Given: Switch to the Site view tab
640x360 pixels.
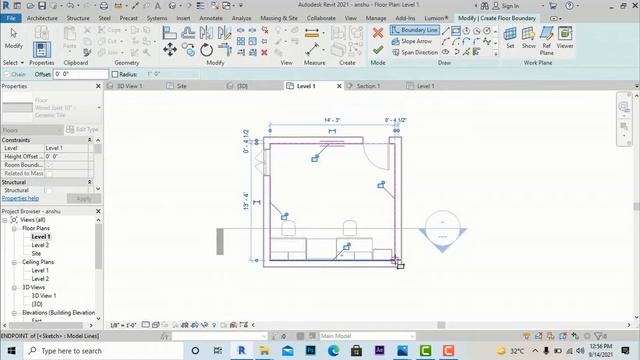Looking at the screenshot, I should click(182, 86).
